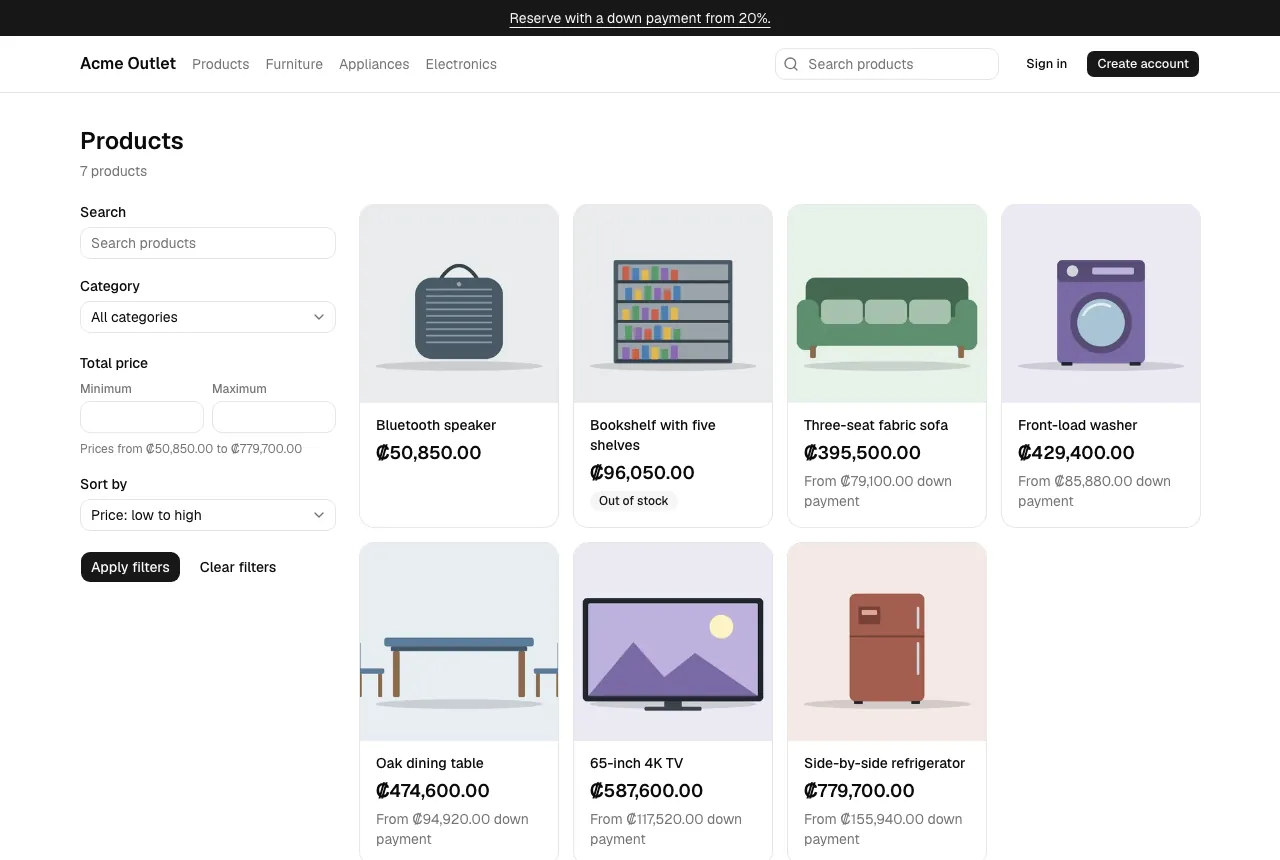
Task: Go to Furniture category in header
Action: [294, 64]
